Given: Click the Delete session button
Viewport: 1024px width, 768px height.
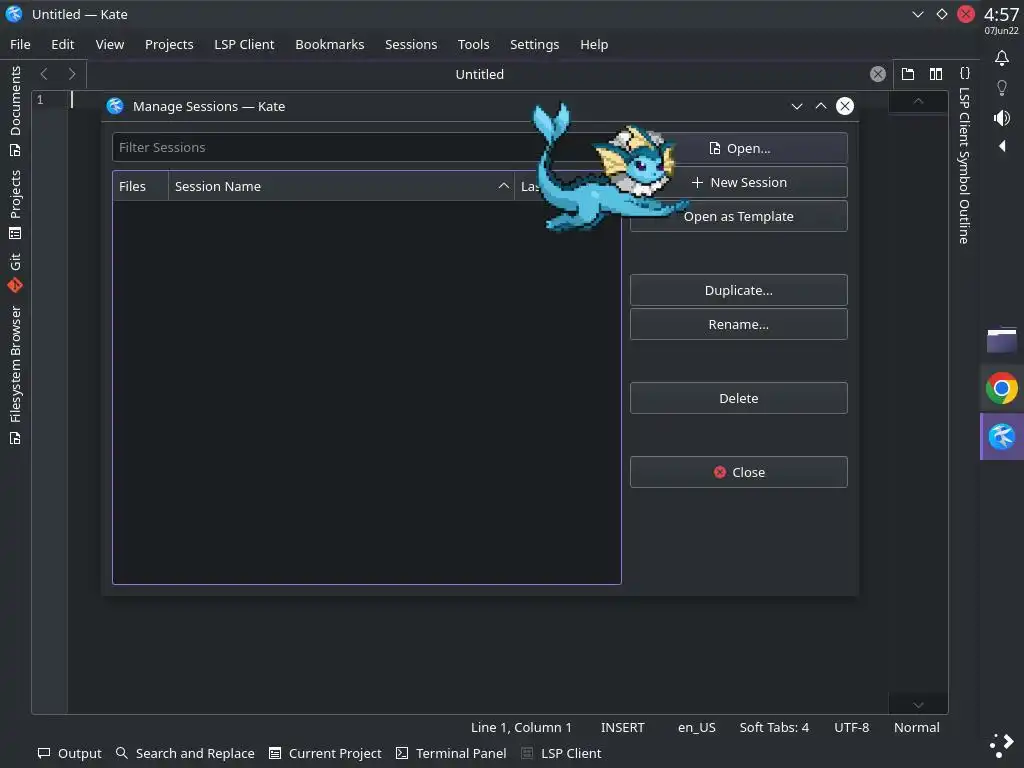Looking at the screenshot, I should pyautogui.click(x=739, y=398).
